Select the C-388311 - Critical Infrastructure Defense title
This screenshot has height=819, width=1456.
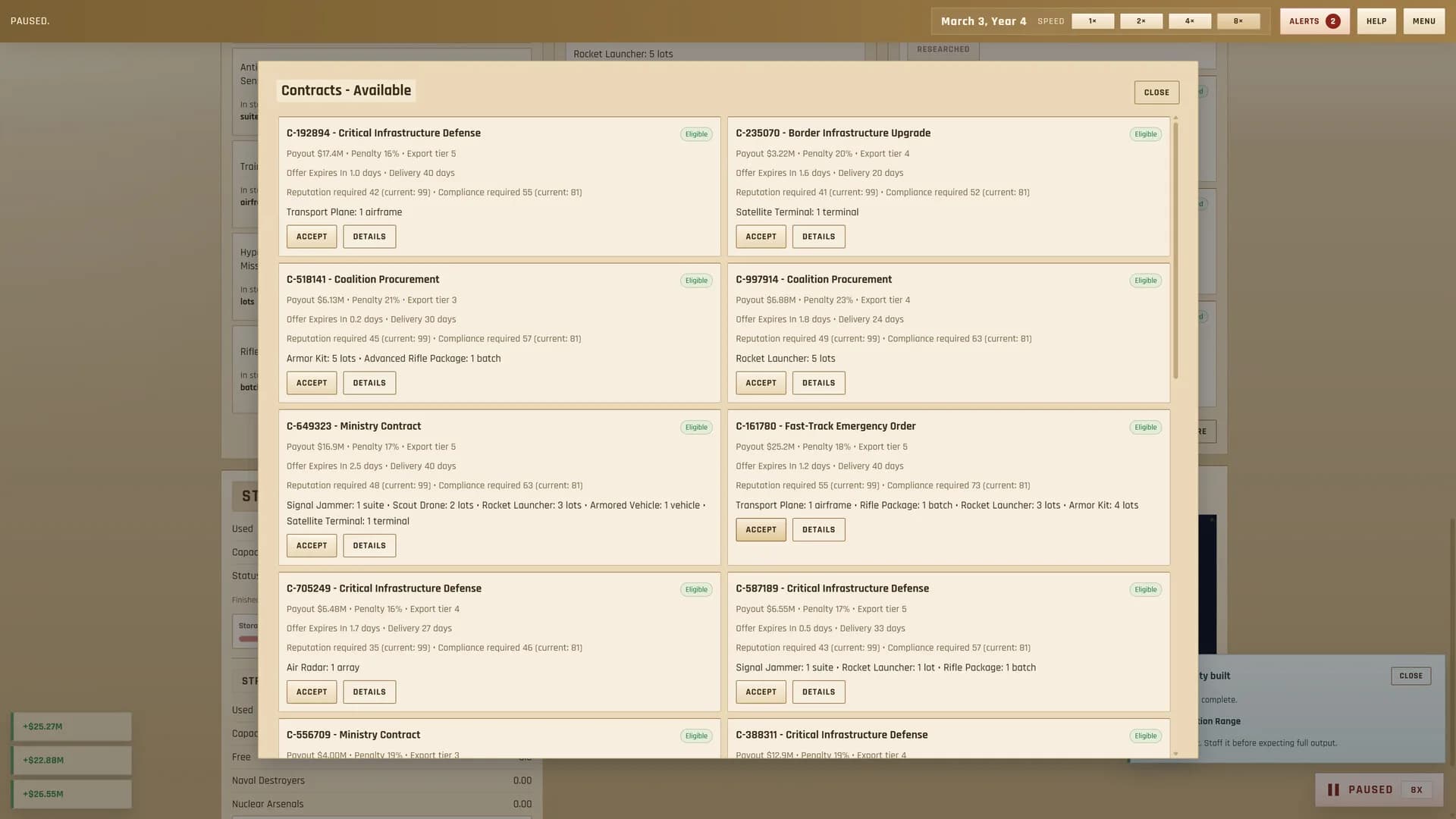[832, 735]
